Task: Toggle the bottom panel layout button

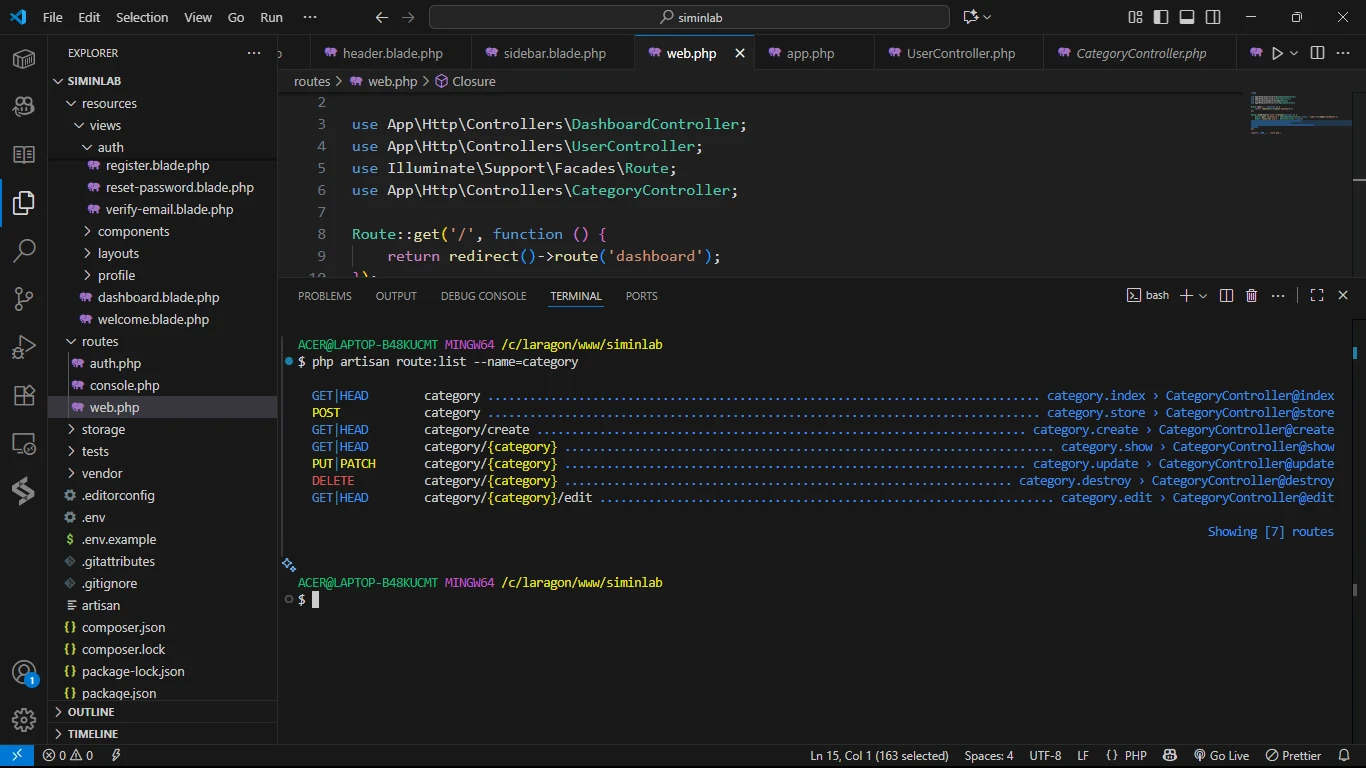Action: point(1187,17)
